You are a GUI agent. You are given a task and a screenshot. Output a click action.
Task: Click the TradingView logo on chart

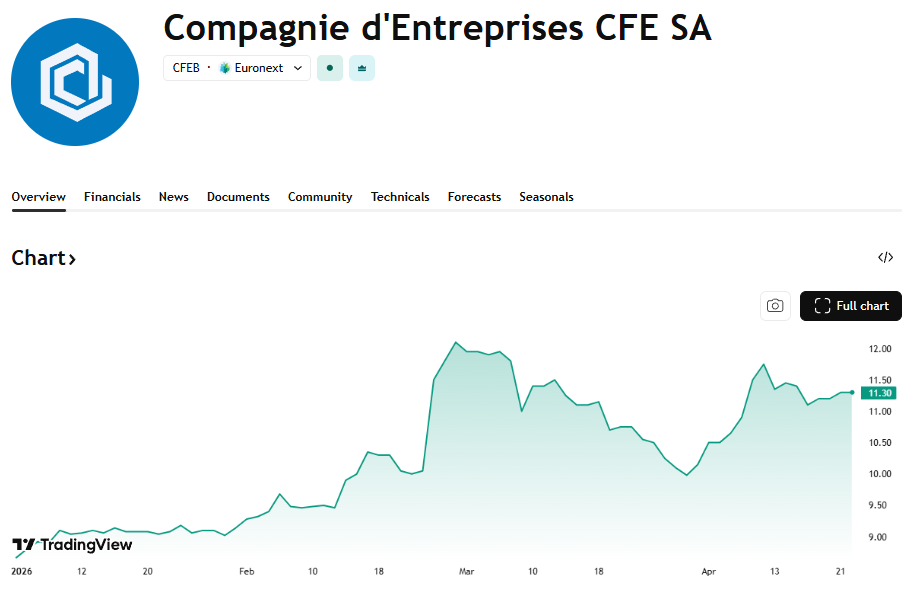point(72,545)
